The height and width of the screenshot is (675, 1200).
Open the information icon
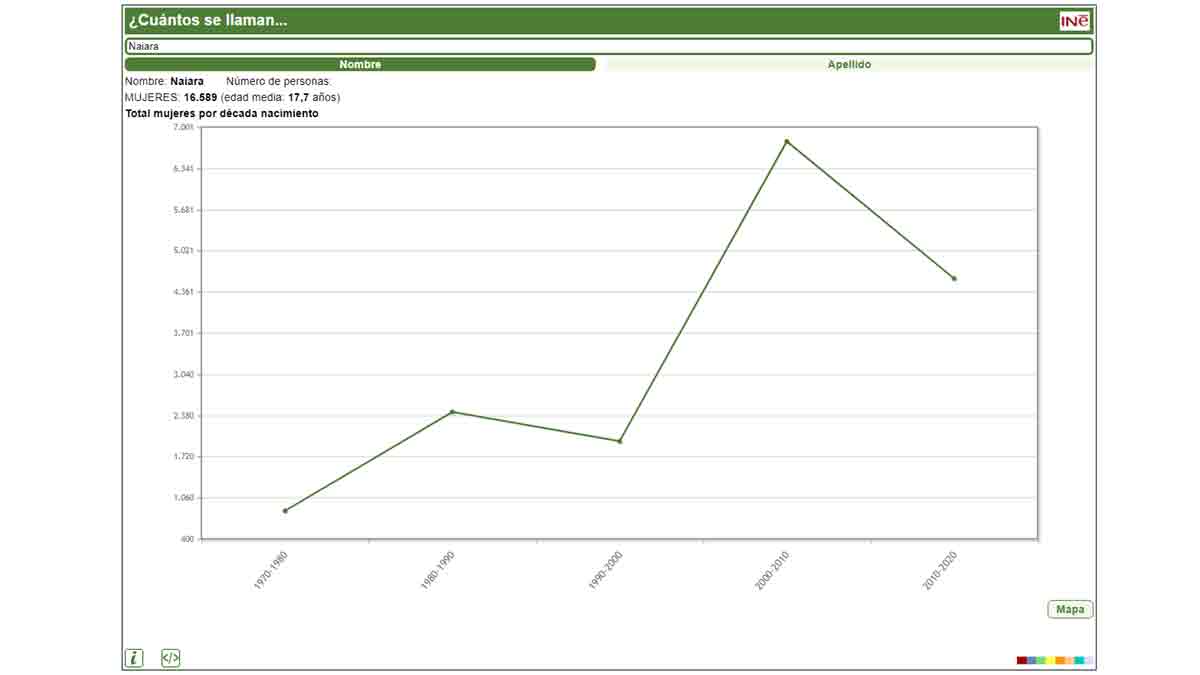coord(134,658)
